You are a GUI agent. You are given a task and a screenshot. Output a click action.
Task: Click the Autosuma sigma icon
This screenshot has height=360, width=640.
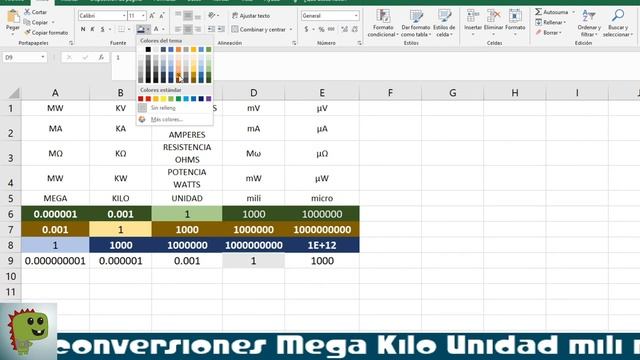(x=538, y=12)
